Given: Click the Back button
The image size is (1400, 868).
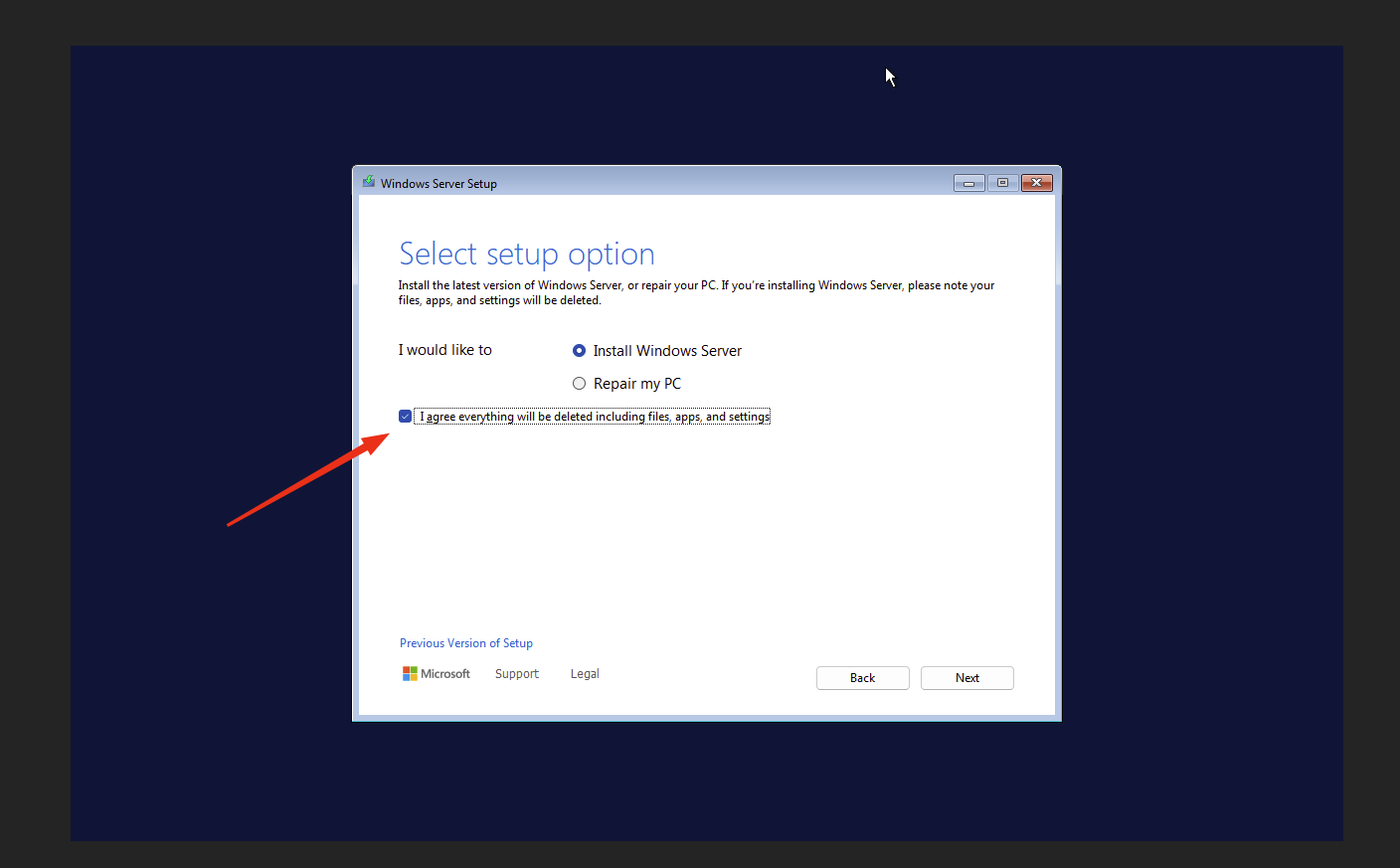Looking at the screenshot, I should pyautogui.click(x=862, y=677).
